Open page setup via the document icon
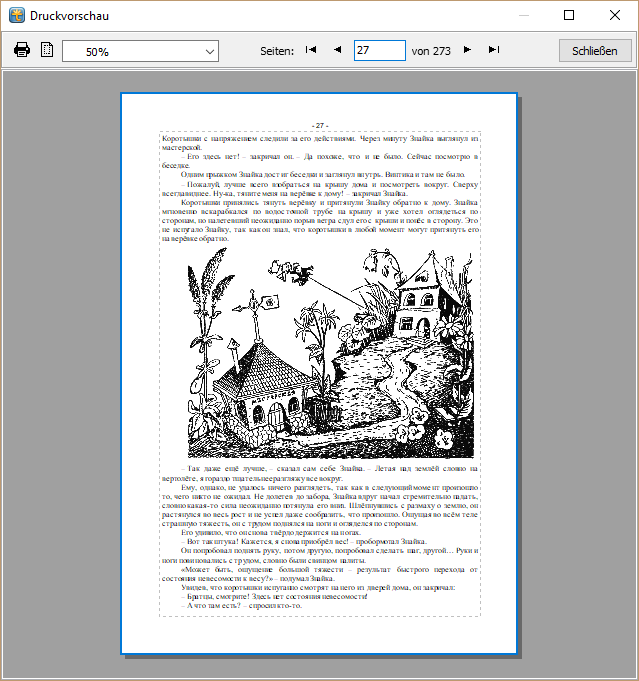Image resolution: width=639 pixels, height=681 pixels. pyautogui.click(x=47, y=50)
